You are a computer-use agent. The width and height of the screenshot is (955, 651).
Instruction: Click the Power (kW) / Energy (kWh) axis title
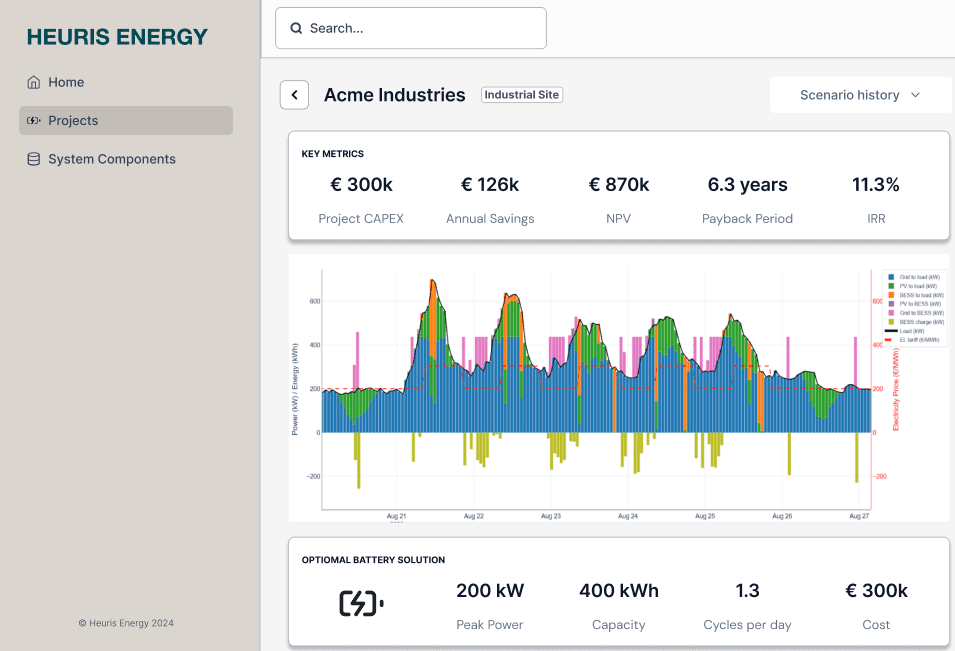295,390
